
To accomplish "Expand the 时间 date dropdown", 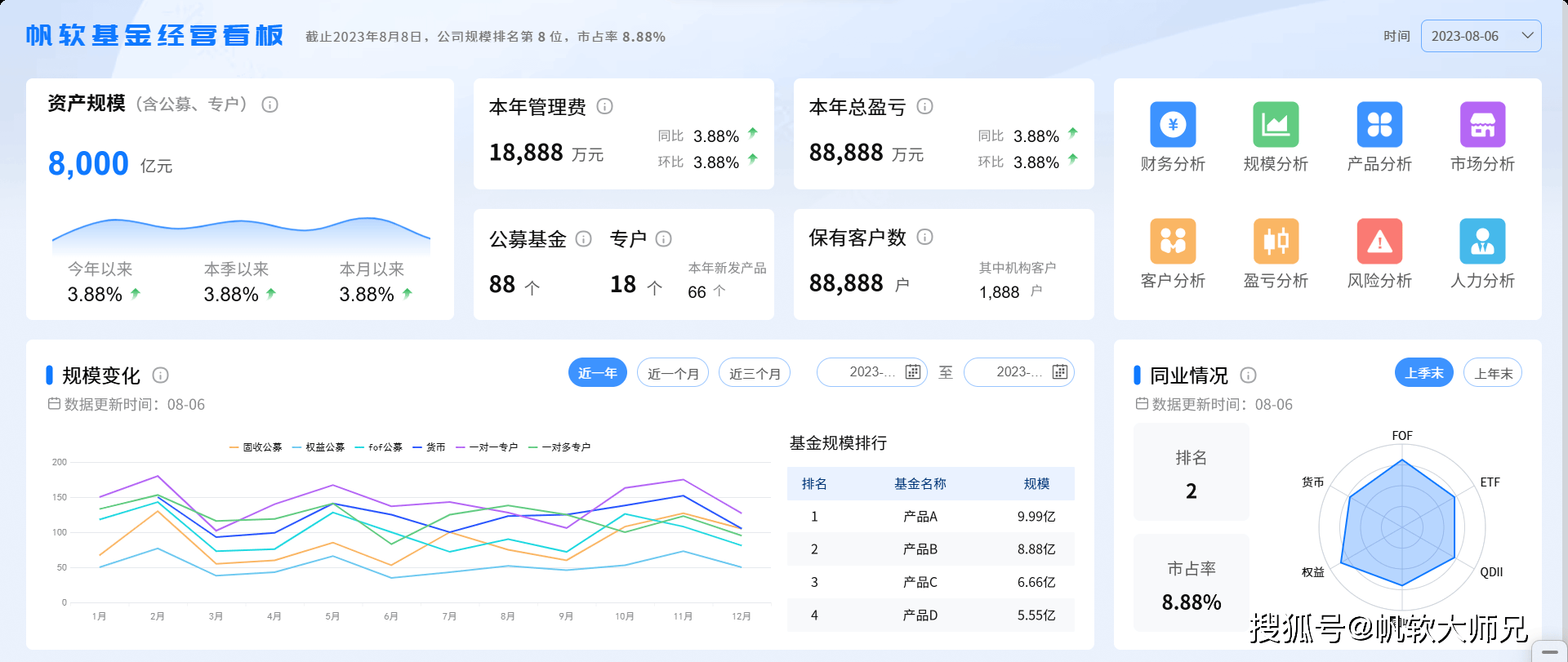I will [1481, 36].
